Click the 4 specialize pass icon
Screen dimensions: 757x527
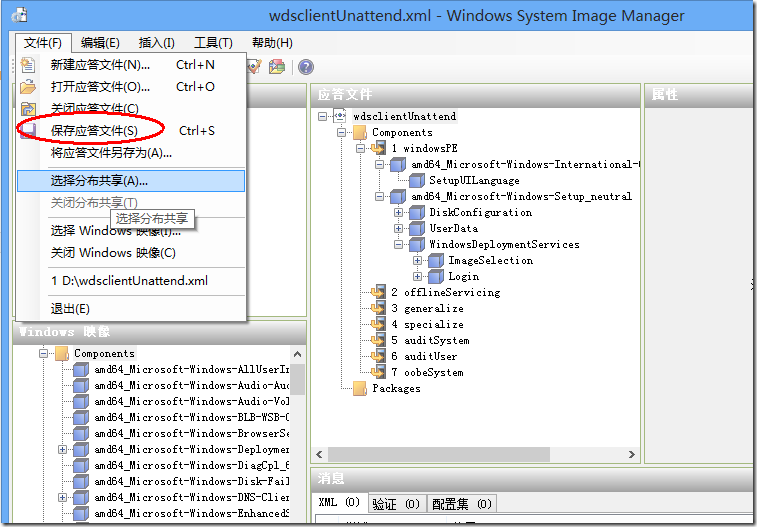[x=378, y=324]
